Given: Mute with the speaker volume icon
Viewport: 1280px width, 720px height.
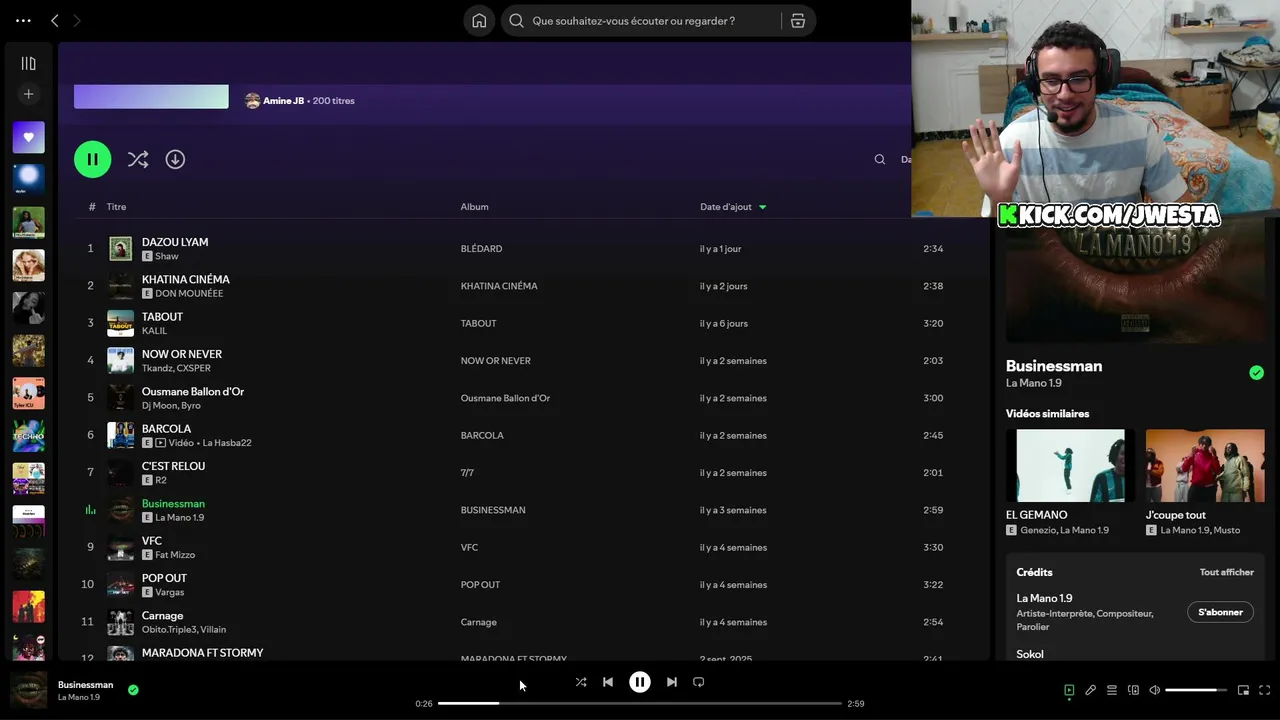Looking at the screenshot, I should [x=1155, y=690].
